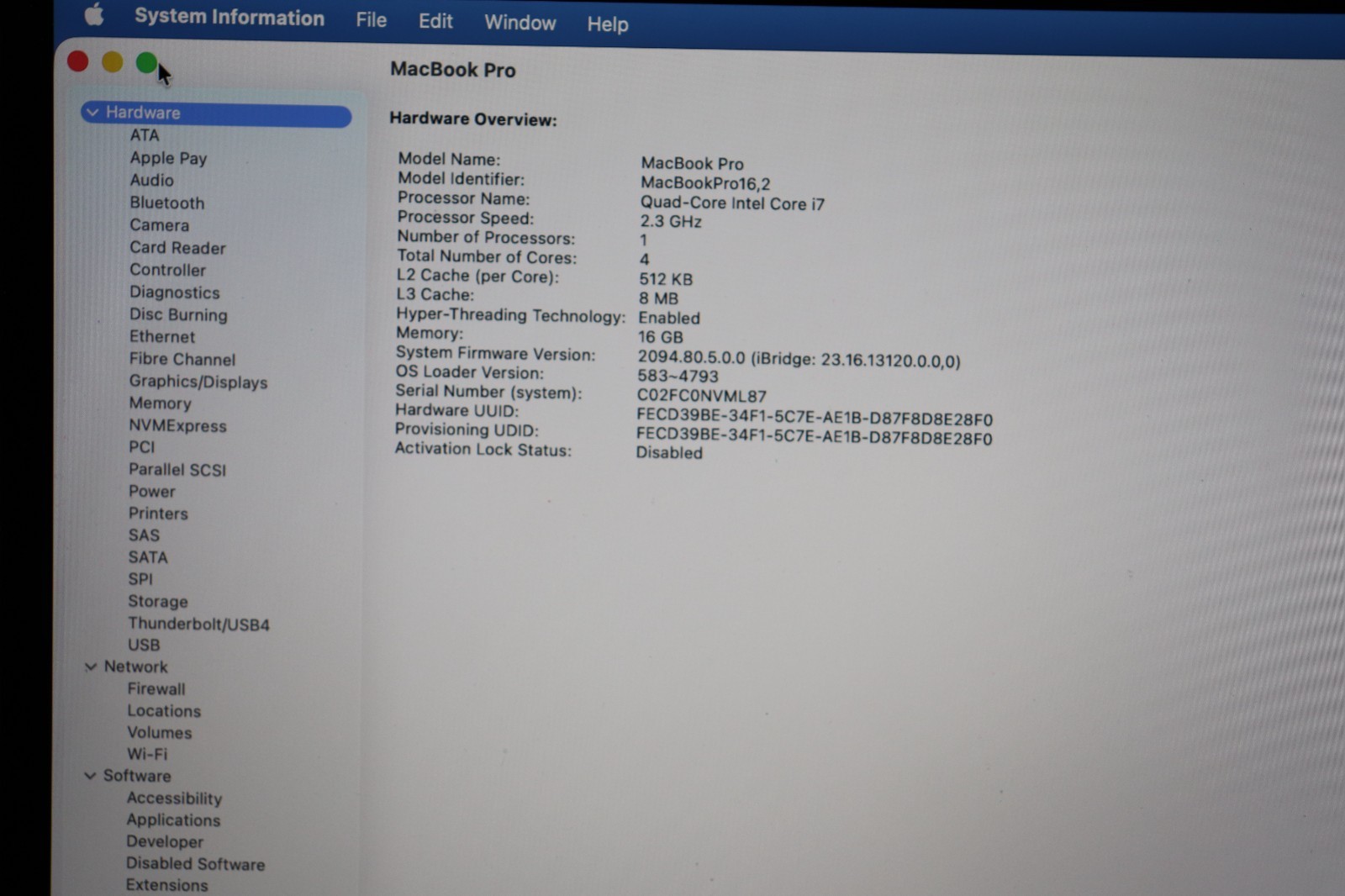This screenshot has height=896, width=1345.
Task: Select Apple Pay in the sidebar
Action: pyautogui.click(x=168, y=158)
